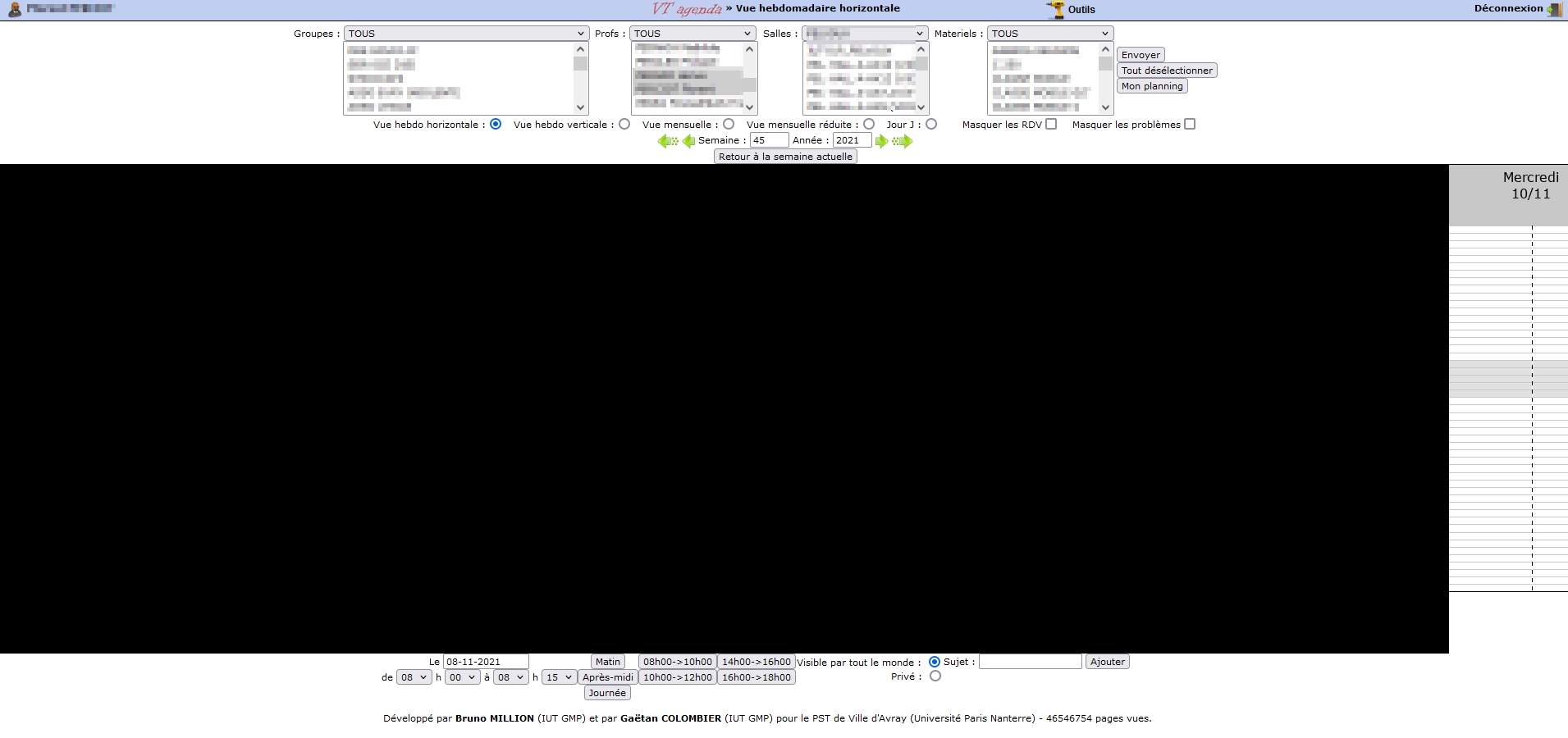Open the Profs TOUS dropdown
Screen dimensions: 1568x738
[693, 34]
